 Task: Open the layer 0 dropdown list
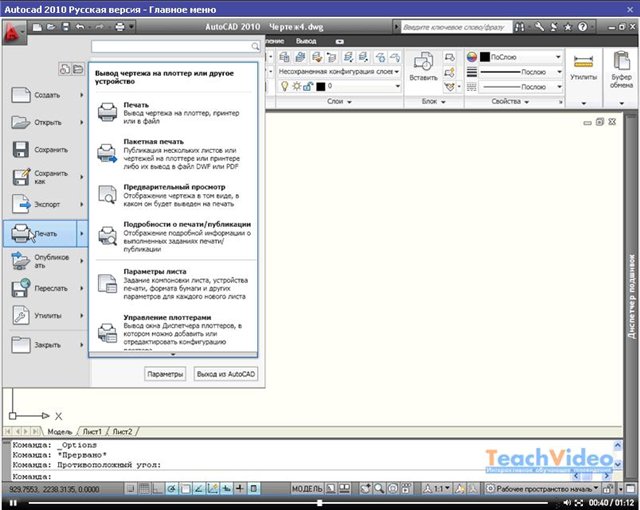tap(397, 86)
